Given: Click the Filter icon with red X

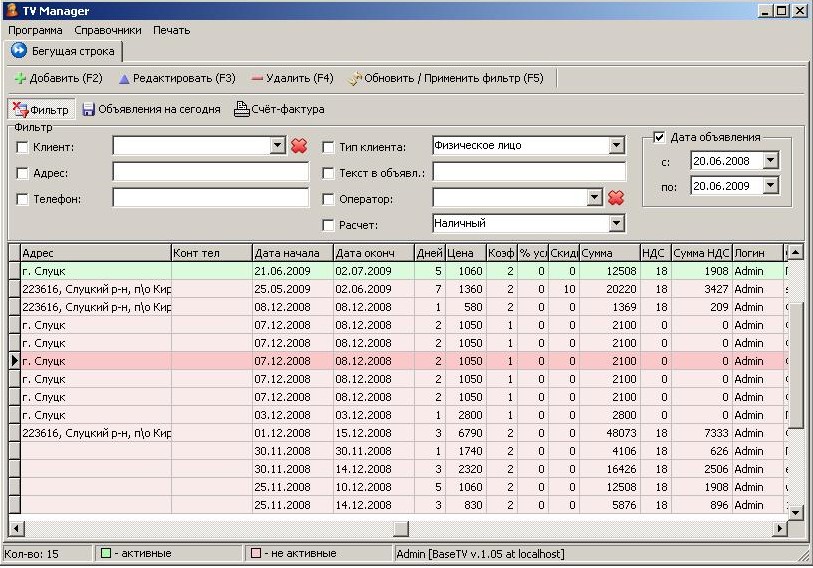Looking at the screenshot, I should click(20, 109).
